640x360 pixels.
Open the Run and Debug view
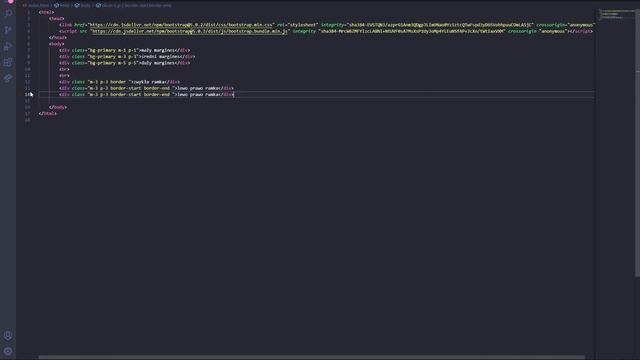pyautogui.click(x=8, y=46)
